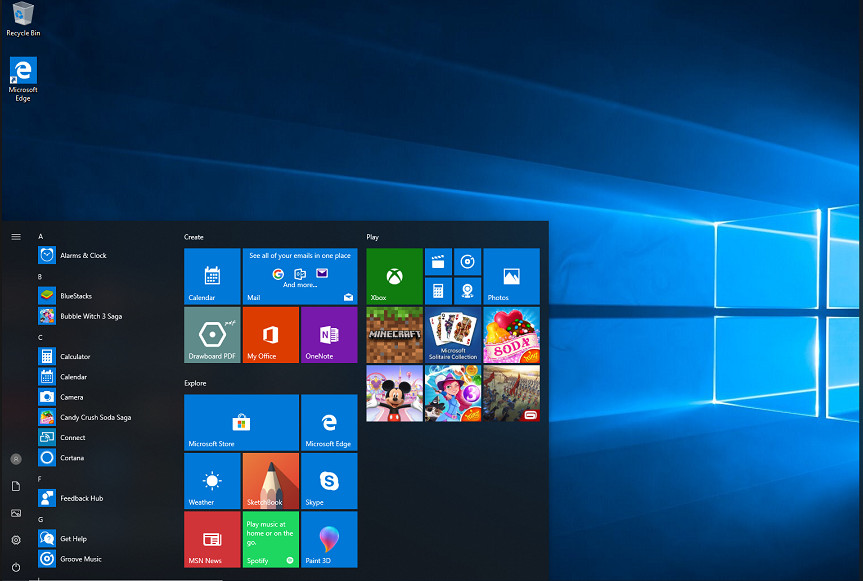The width and height of the screenshot is (863, 581).
Task: Open the Microsoft Store tile
Action: (x=242, y=422)
